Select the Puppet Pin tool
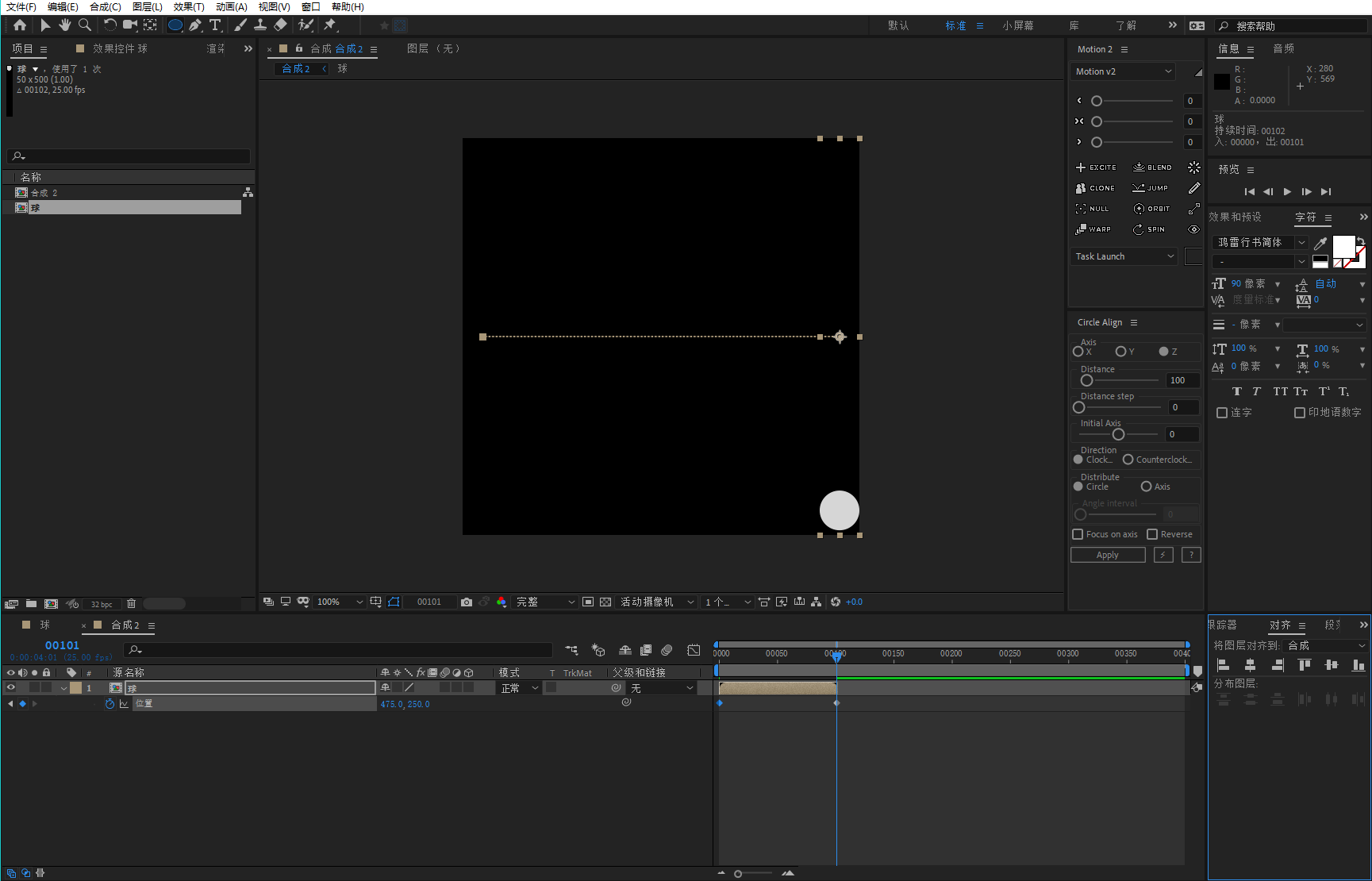Screen dimensions: 1372x881 [330, 25]
